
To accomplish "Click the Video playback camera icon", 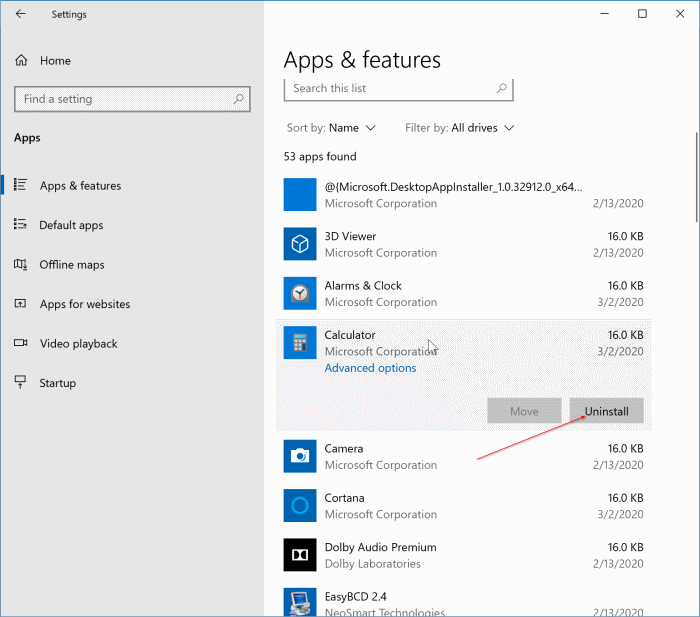I will 20,343.
